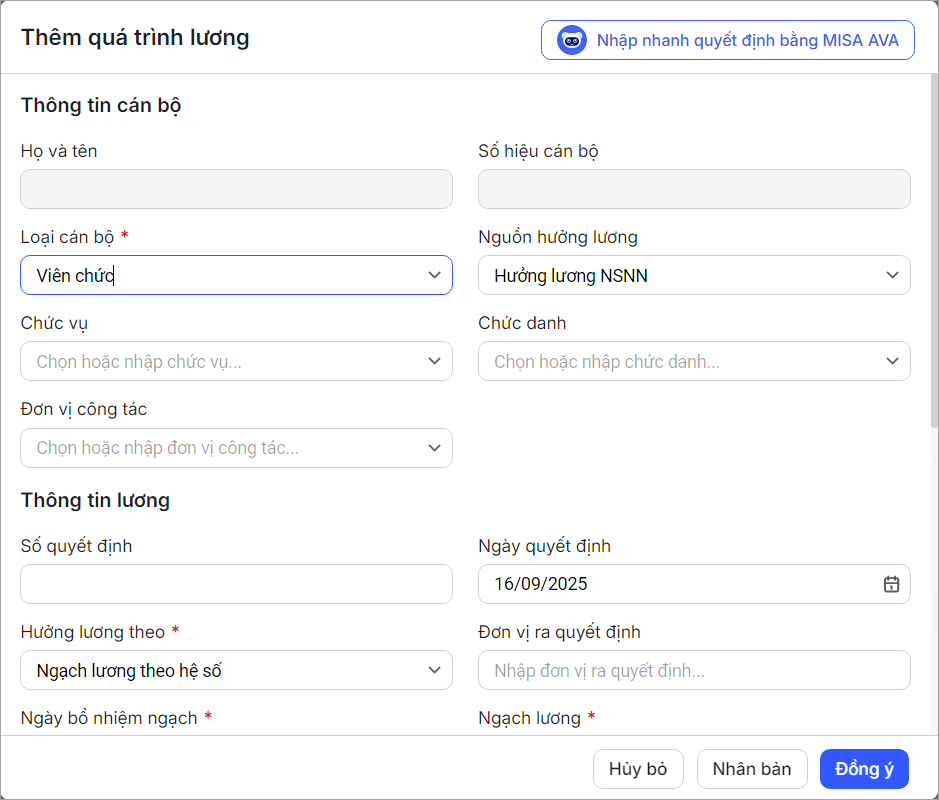The width and height of the screenshot is (939, 800).
Task: Focus the Số quyết định input field
Action: (236, 584)
